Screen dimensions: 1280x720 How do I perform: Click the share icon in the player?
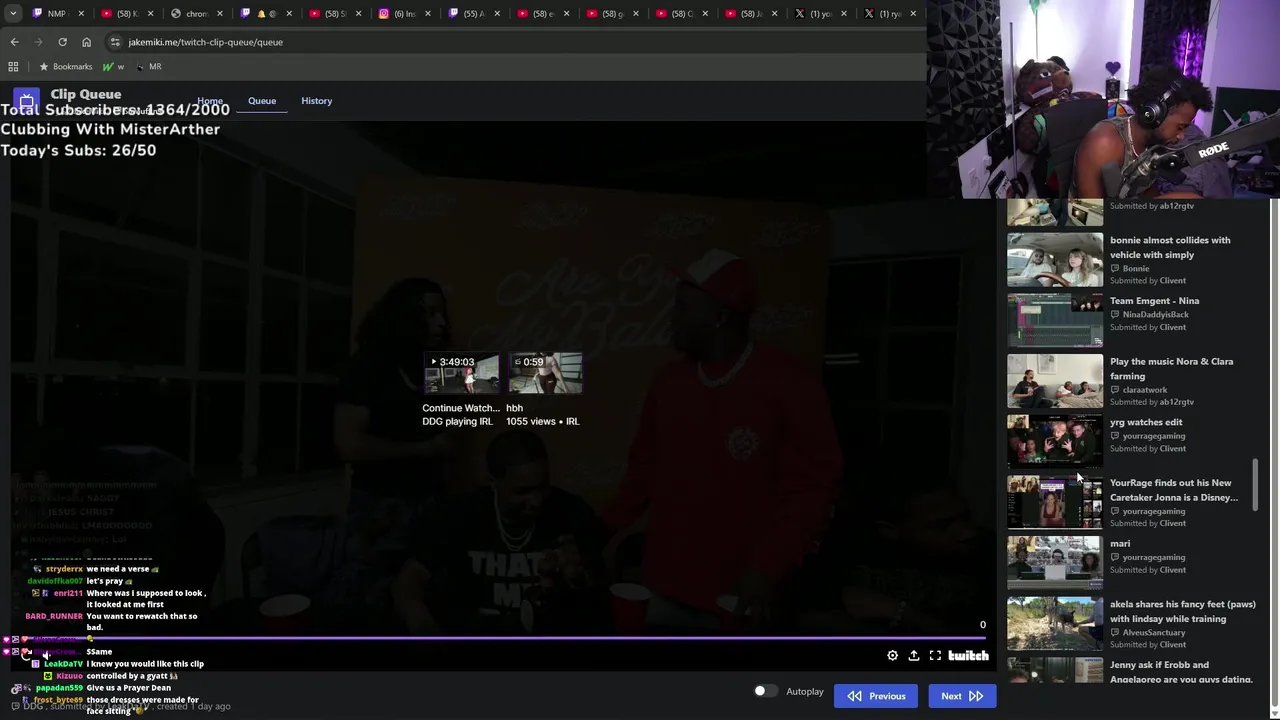click(x=914, y=656)
